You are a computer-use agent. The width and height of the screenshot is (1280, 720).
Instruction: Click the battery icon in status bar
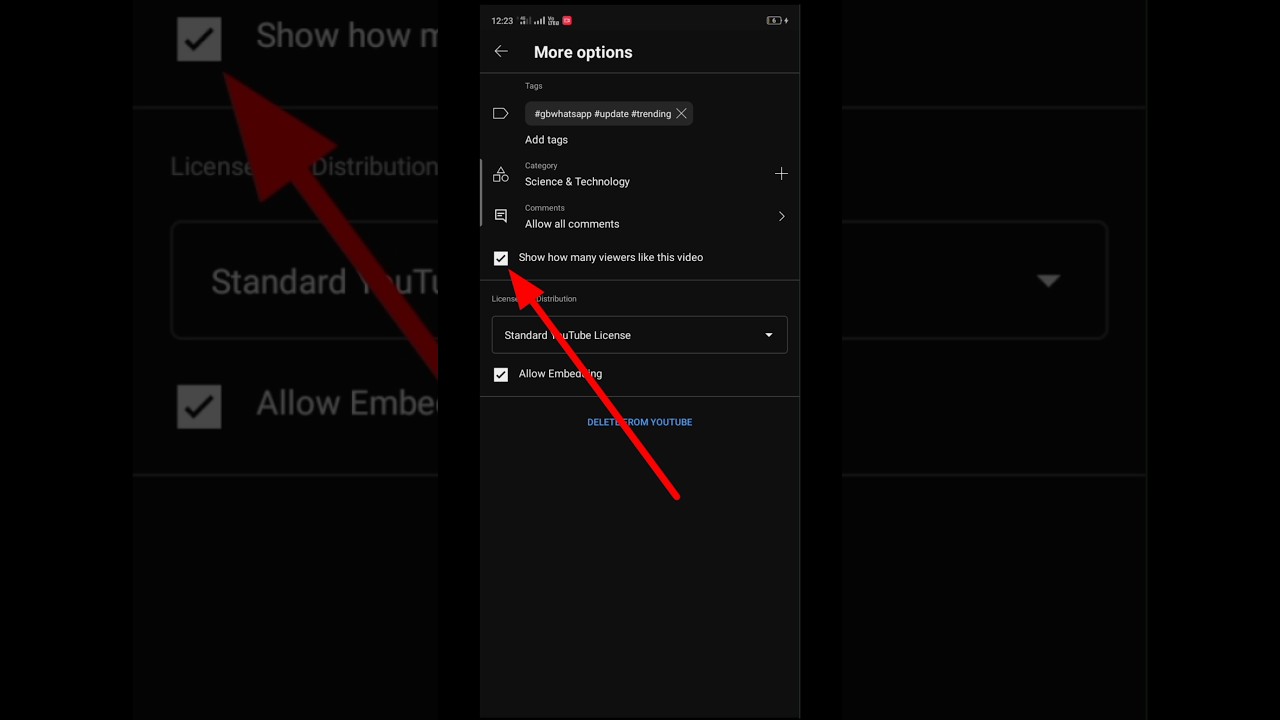coord(774,20)
